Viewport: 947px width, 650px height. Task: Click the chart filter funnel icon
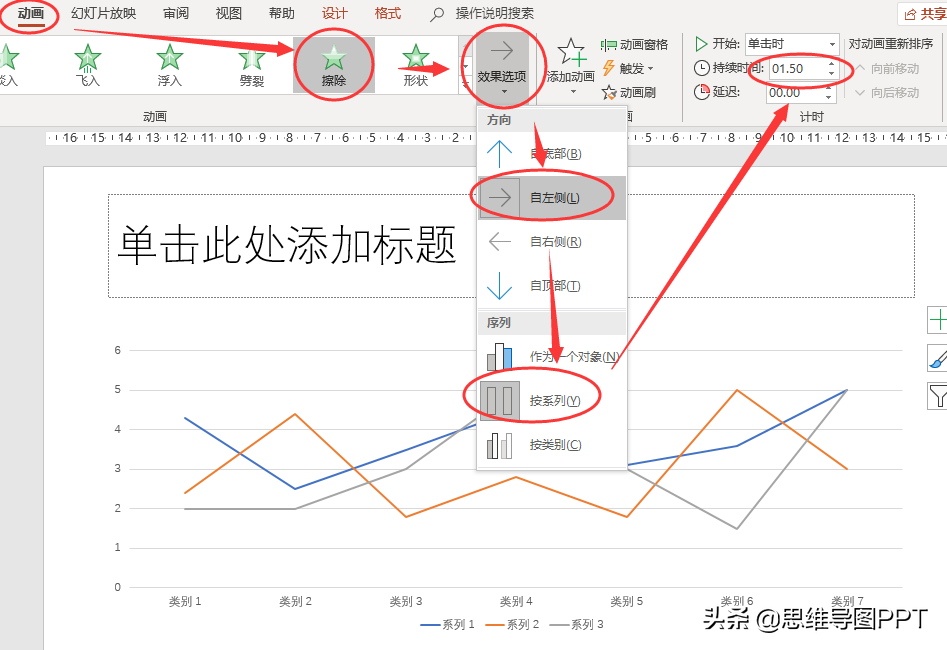pyautogui.click(x=937, y=396)
